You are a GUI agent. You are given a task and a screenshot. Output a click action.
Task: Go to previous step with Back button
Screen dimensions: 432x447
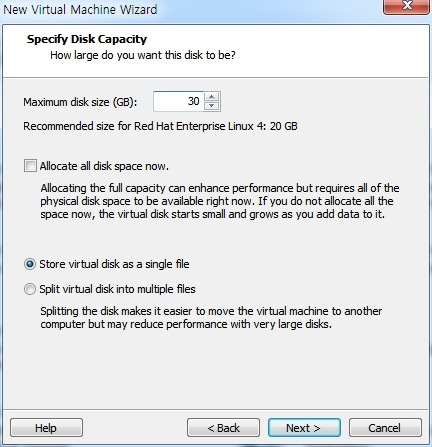[x=223, y=428]
